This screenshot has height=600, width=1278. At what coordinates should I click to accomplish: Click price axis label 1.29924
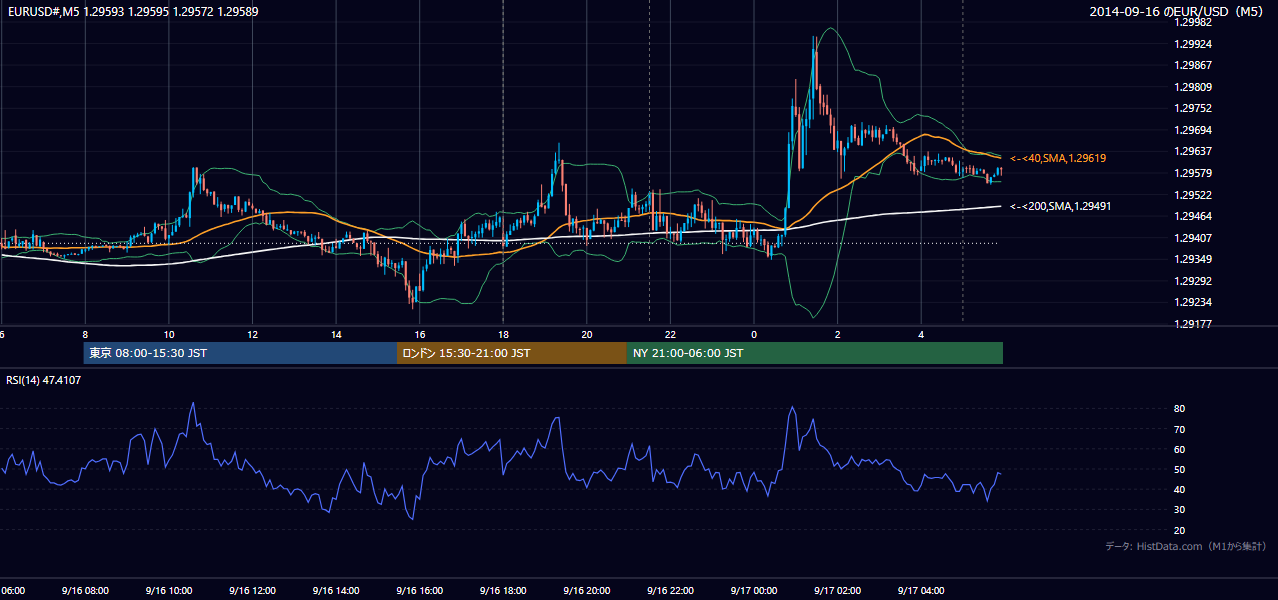point(1191,44)
